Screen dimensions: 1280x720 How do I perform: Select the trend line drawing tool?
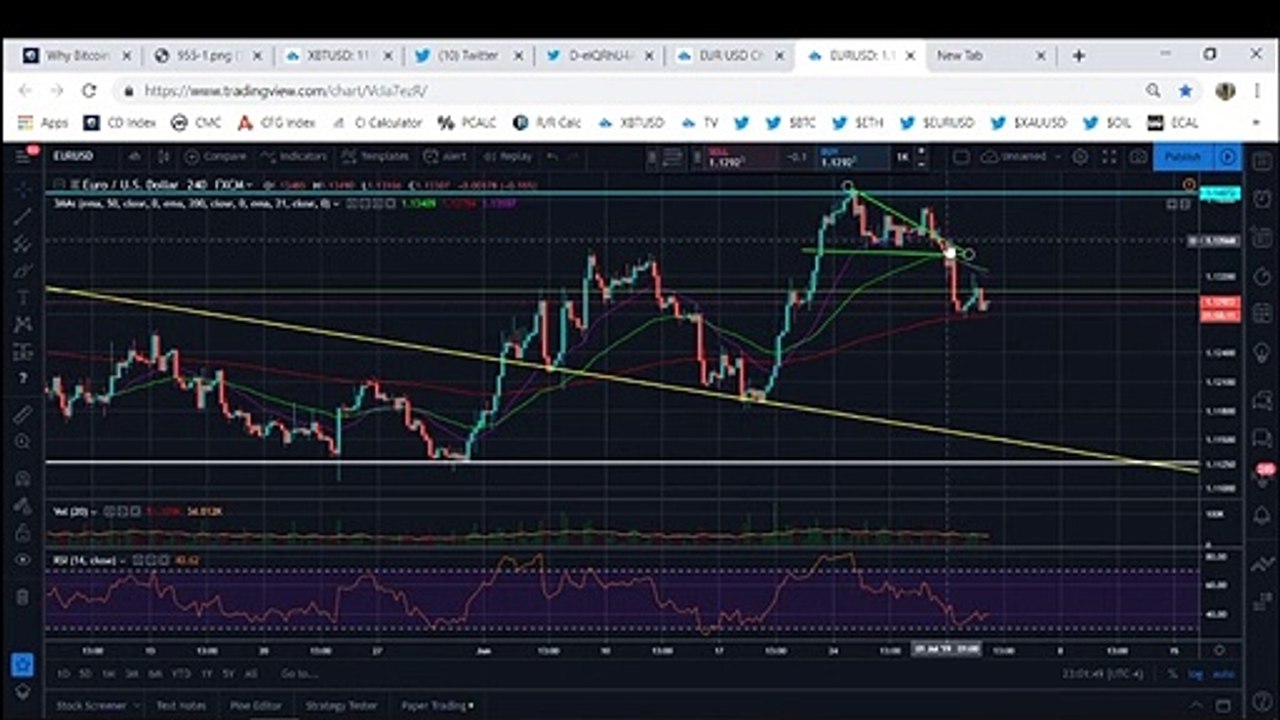[x=22, y=216]
